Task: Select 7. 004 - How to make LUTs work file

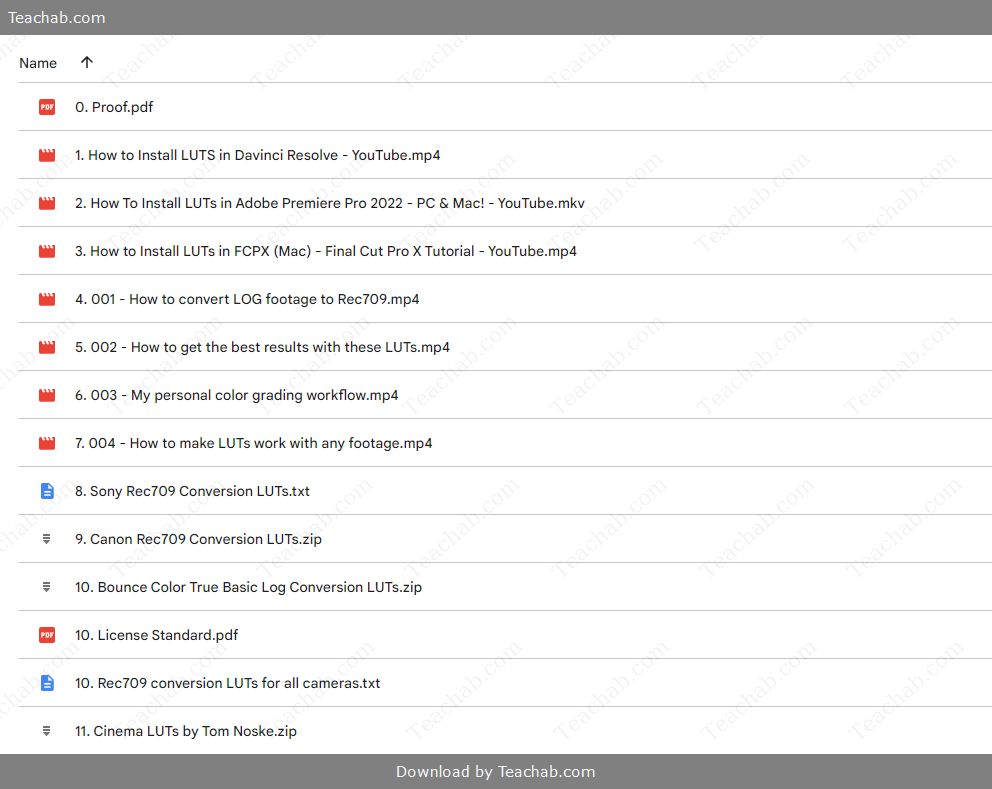Action: 253,443
